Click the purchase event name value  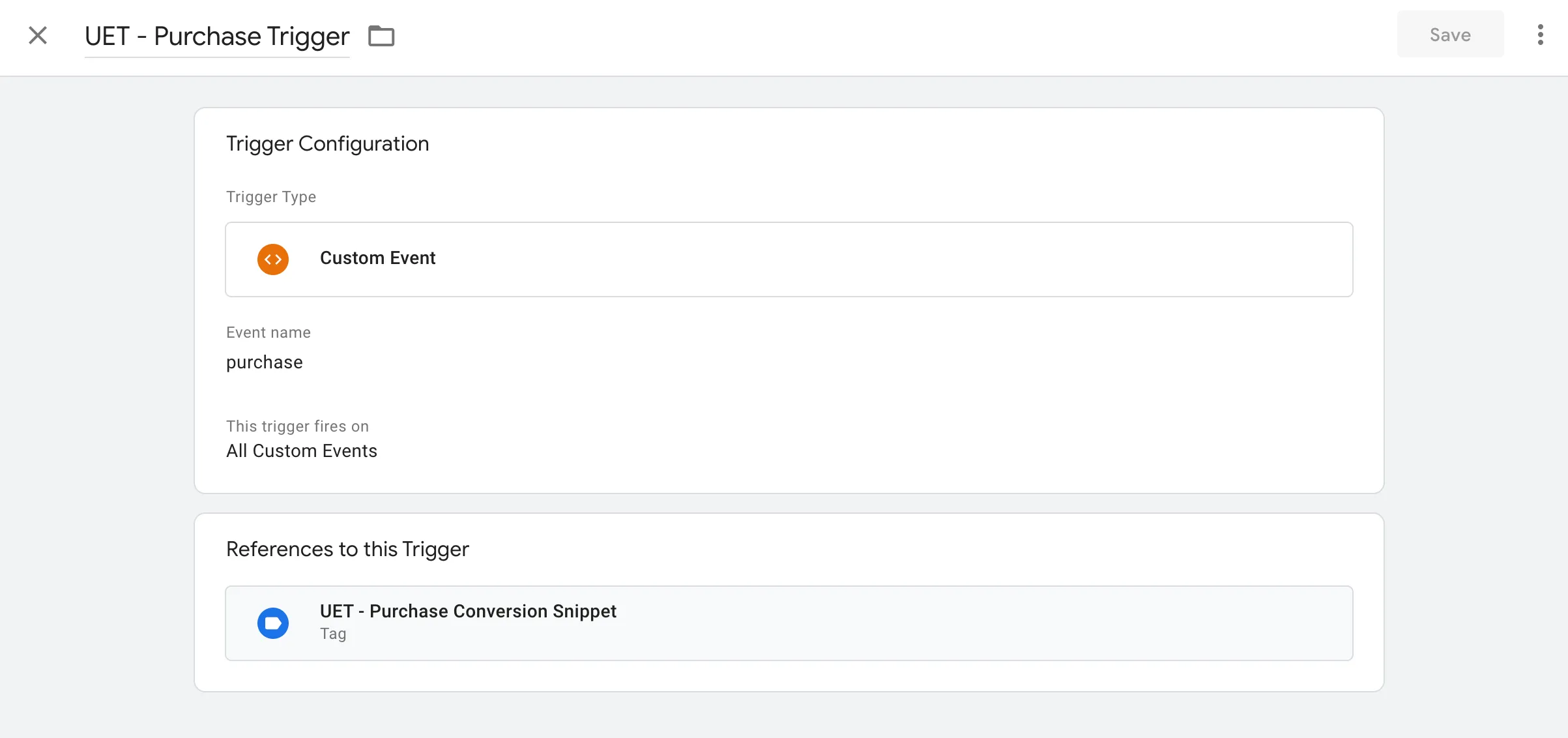[265, 362]
